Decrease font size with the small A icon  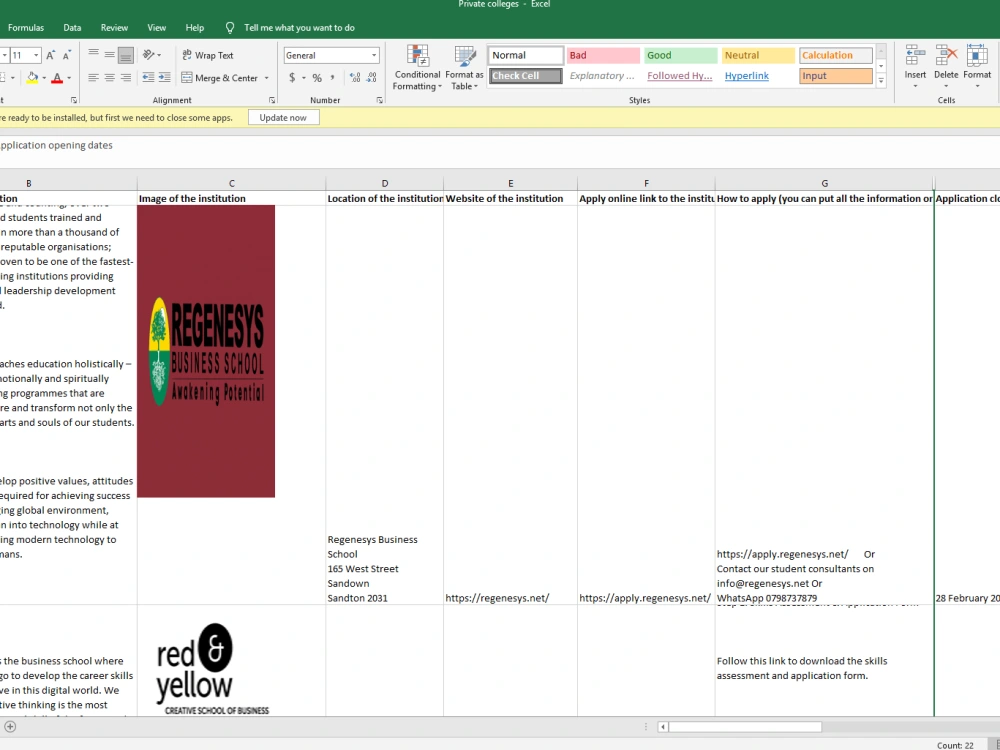pyautogui.click(x=67, y=55)
